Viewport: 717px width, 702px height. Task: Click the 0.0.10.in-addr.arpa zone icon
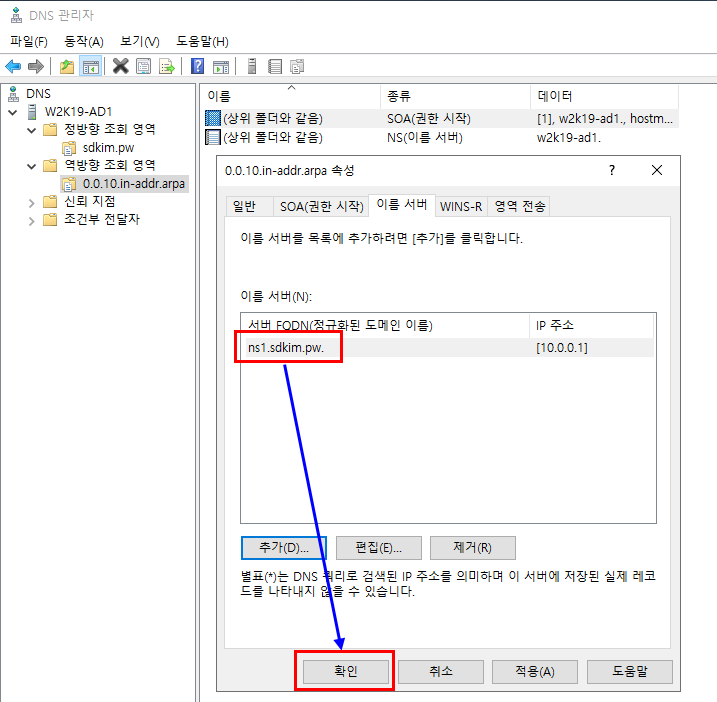69,183
